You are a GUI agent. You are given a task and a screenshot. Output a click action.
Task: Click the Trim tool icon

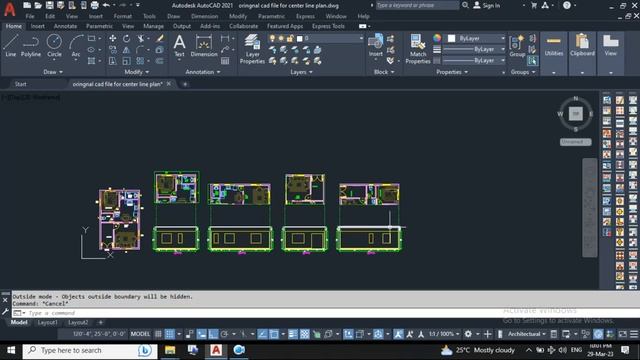[141, 38]
